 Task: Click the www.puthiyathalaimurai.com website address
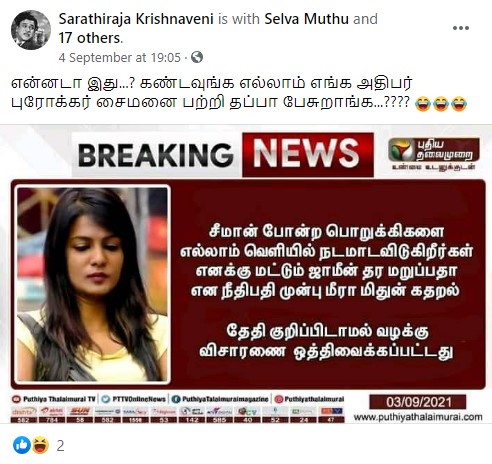click(418, 417)
